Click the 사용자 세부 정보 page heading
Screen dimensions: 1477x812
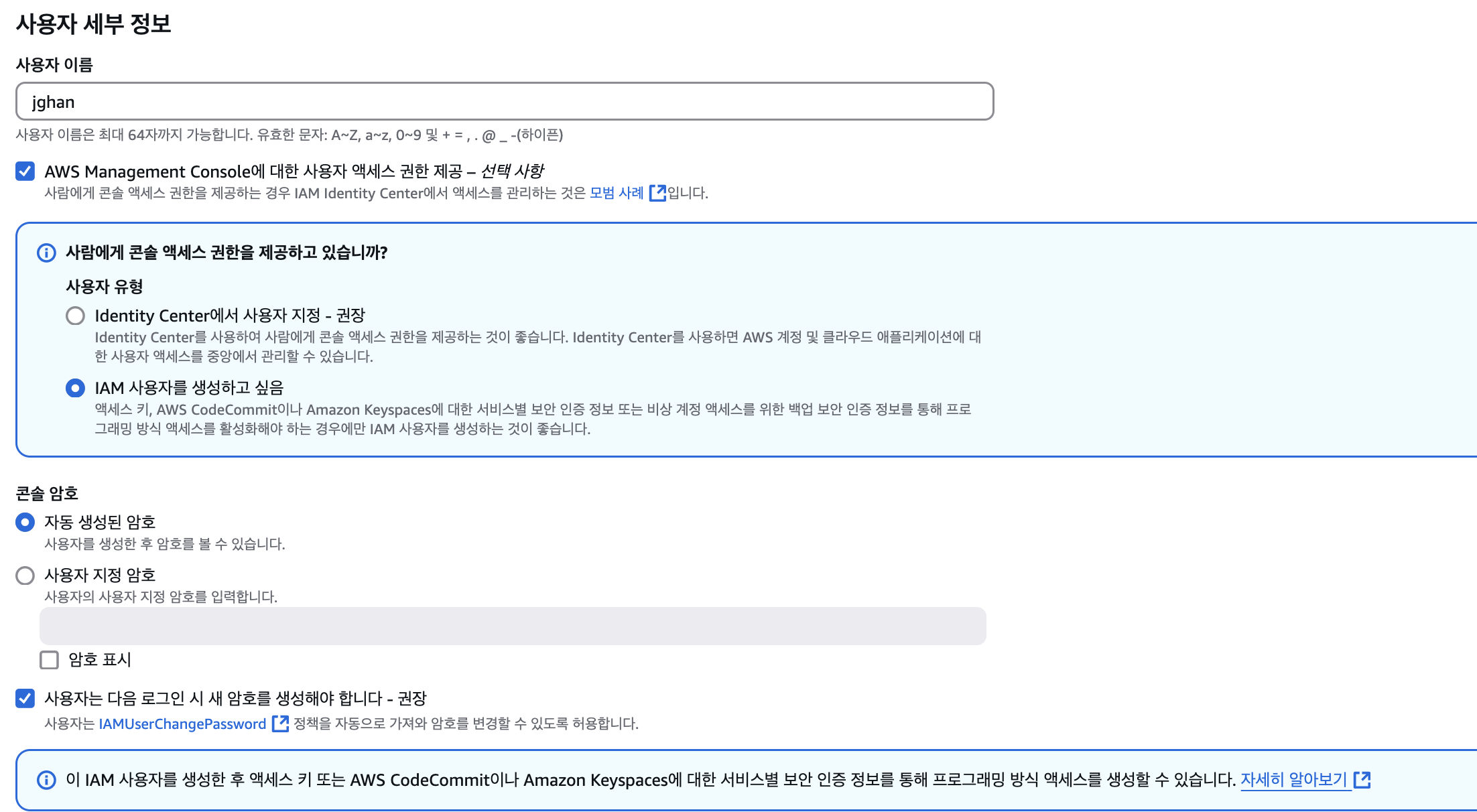coord(93,24)
